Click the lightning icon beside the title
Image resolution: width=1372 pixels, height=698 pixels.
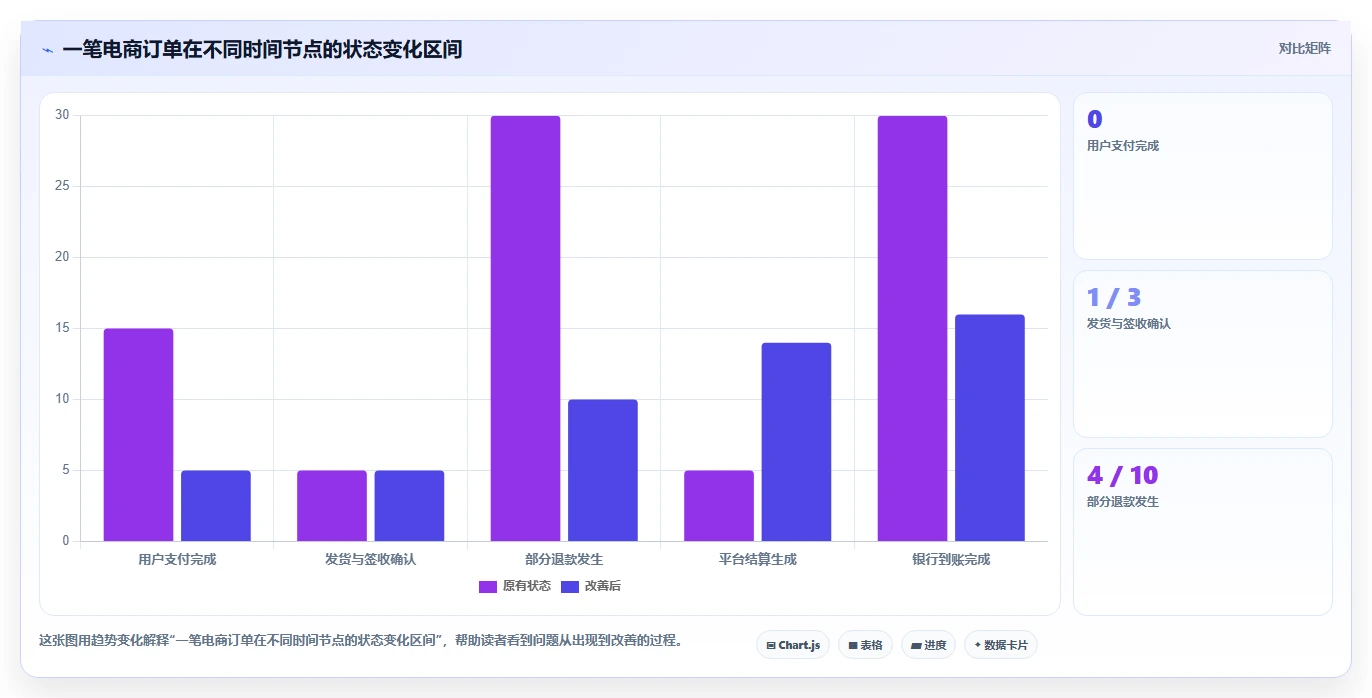tap(48, 50)
